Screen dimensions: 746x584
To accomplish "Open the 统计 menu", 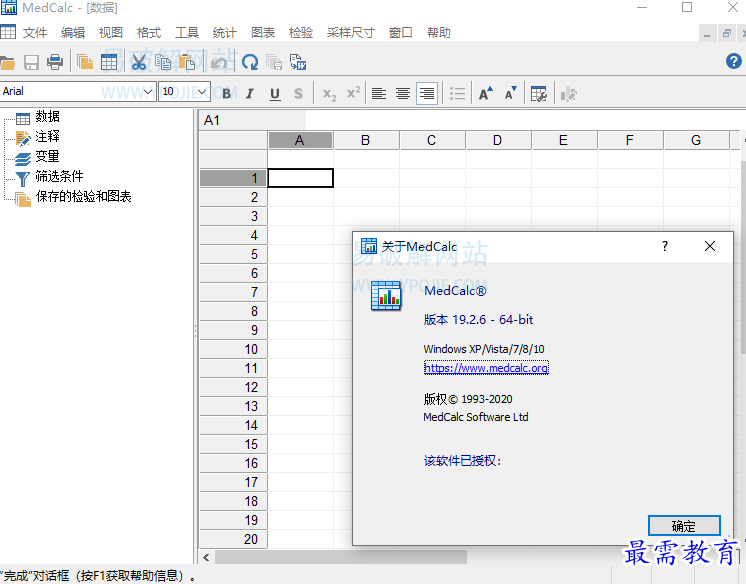I will [225, 33].
